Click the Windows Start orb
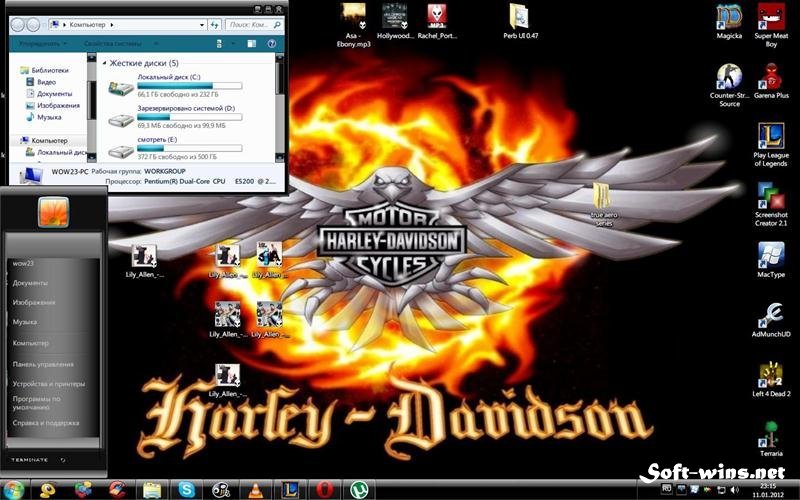Screen dimensions: 800x500 [x=13, y=490]
